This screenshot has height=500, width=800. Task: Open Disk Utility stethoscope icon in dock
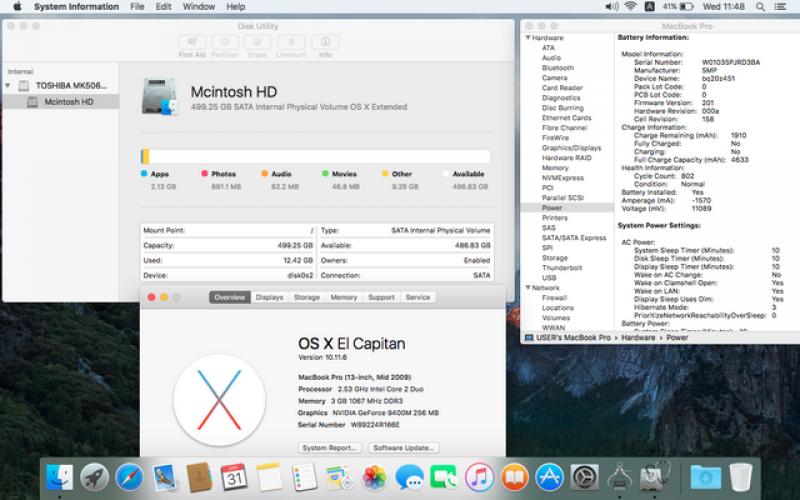[x=655, y=477]
